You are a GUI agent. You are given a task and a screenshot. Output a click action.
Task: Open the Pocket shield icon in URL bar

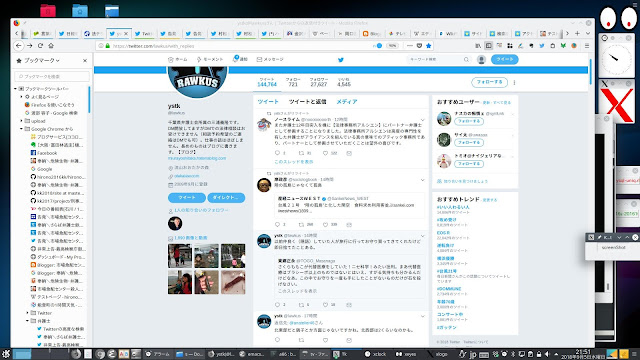click(419, 46)
